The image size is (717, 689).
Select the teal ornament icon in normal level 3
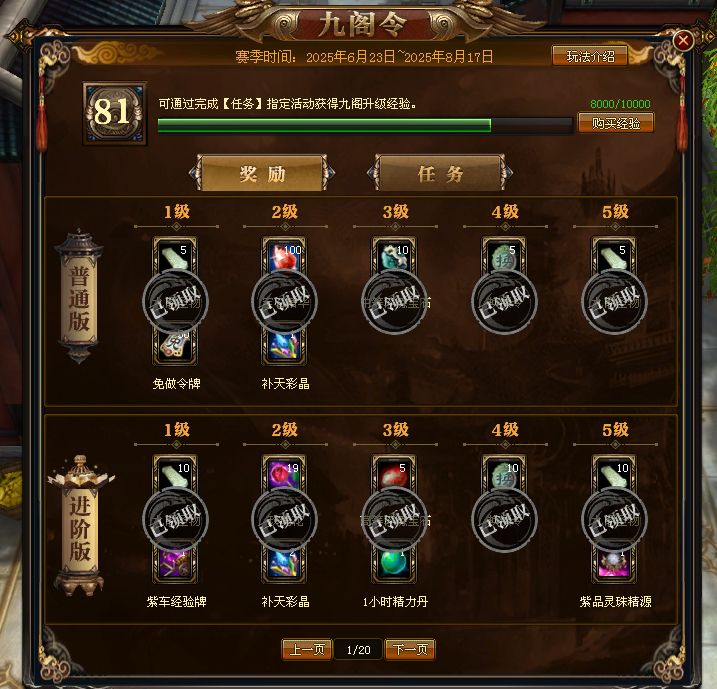click(394, 255)
